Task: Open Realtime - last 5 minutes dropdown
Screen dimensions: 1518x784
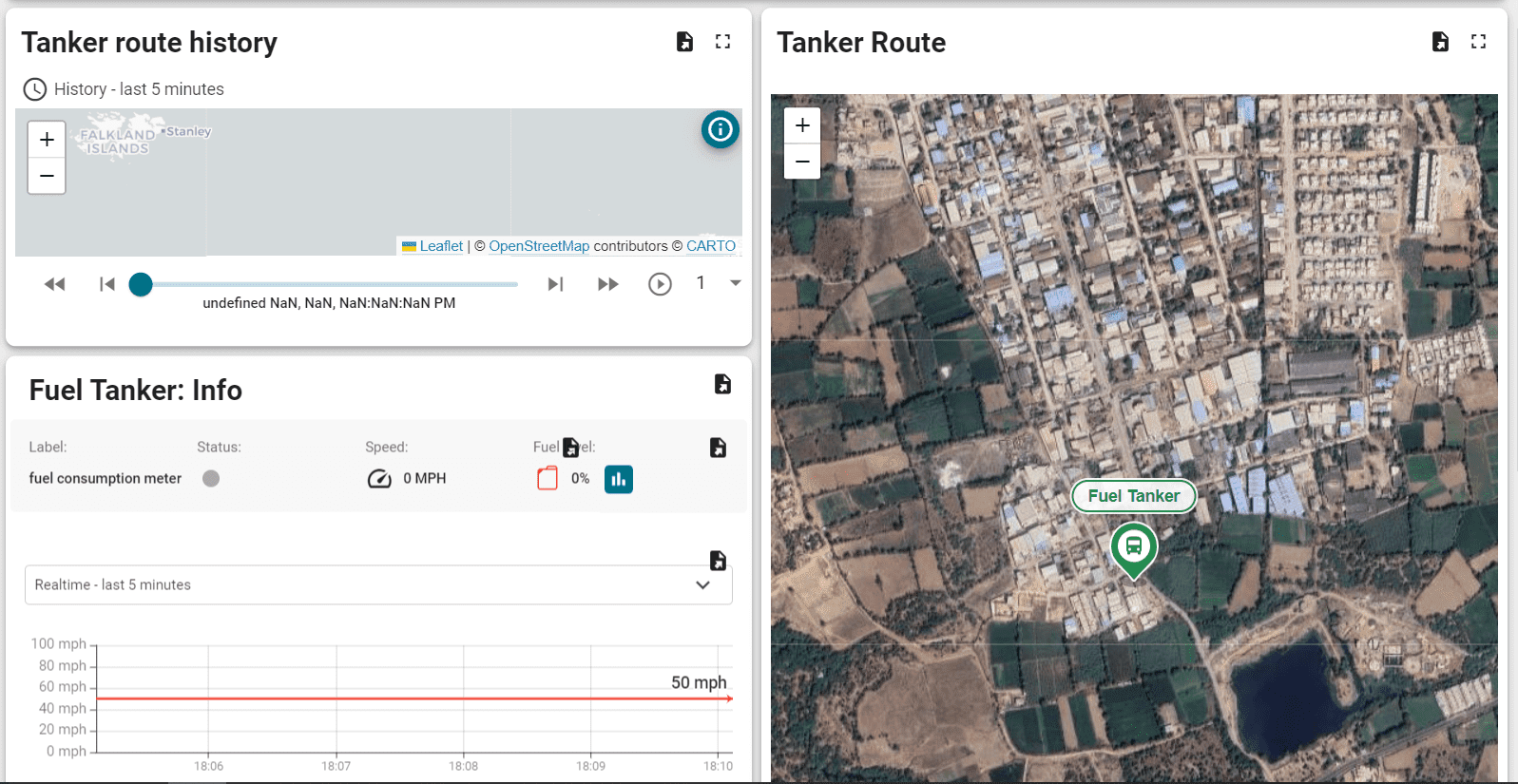Action: click(x=378, y=585)
